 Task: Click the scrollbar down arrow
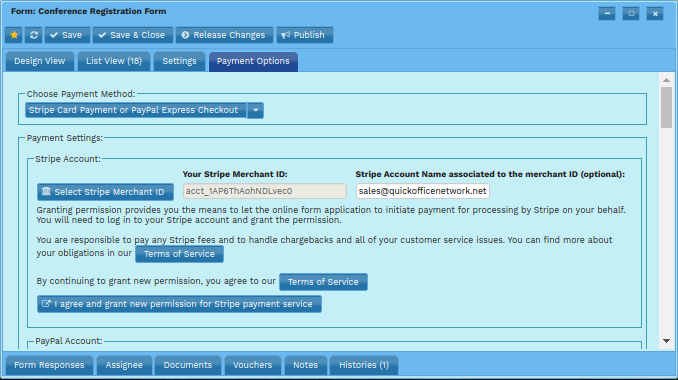coord(666,341)
